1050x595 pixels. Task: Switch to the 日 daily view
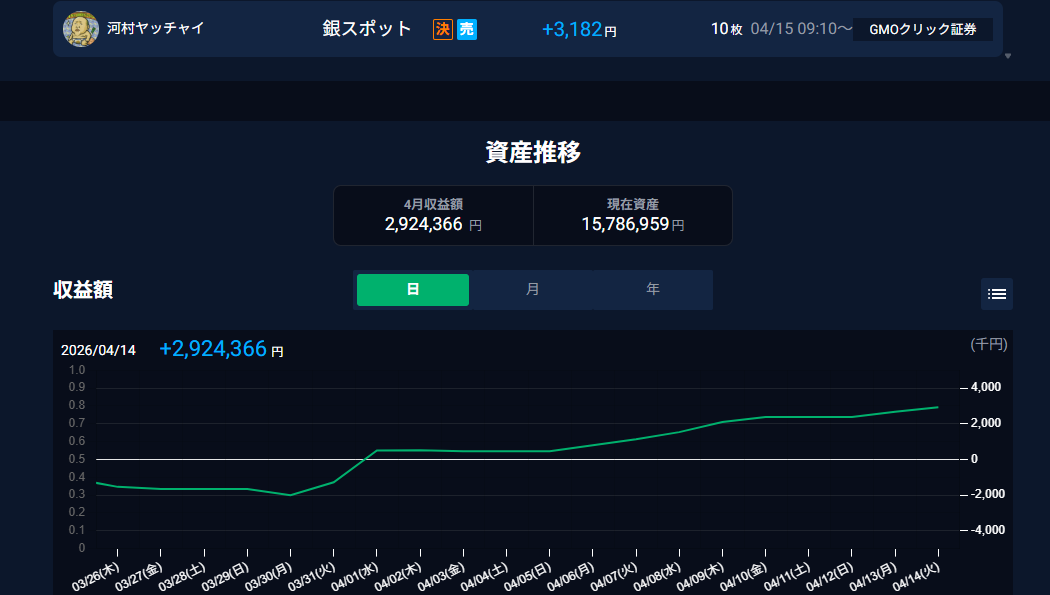click(413, 290)
